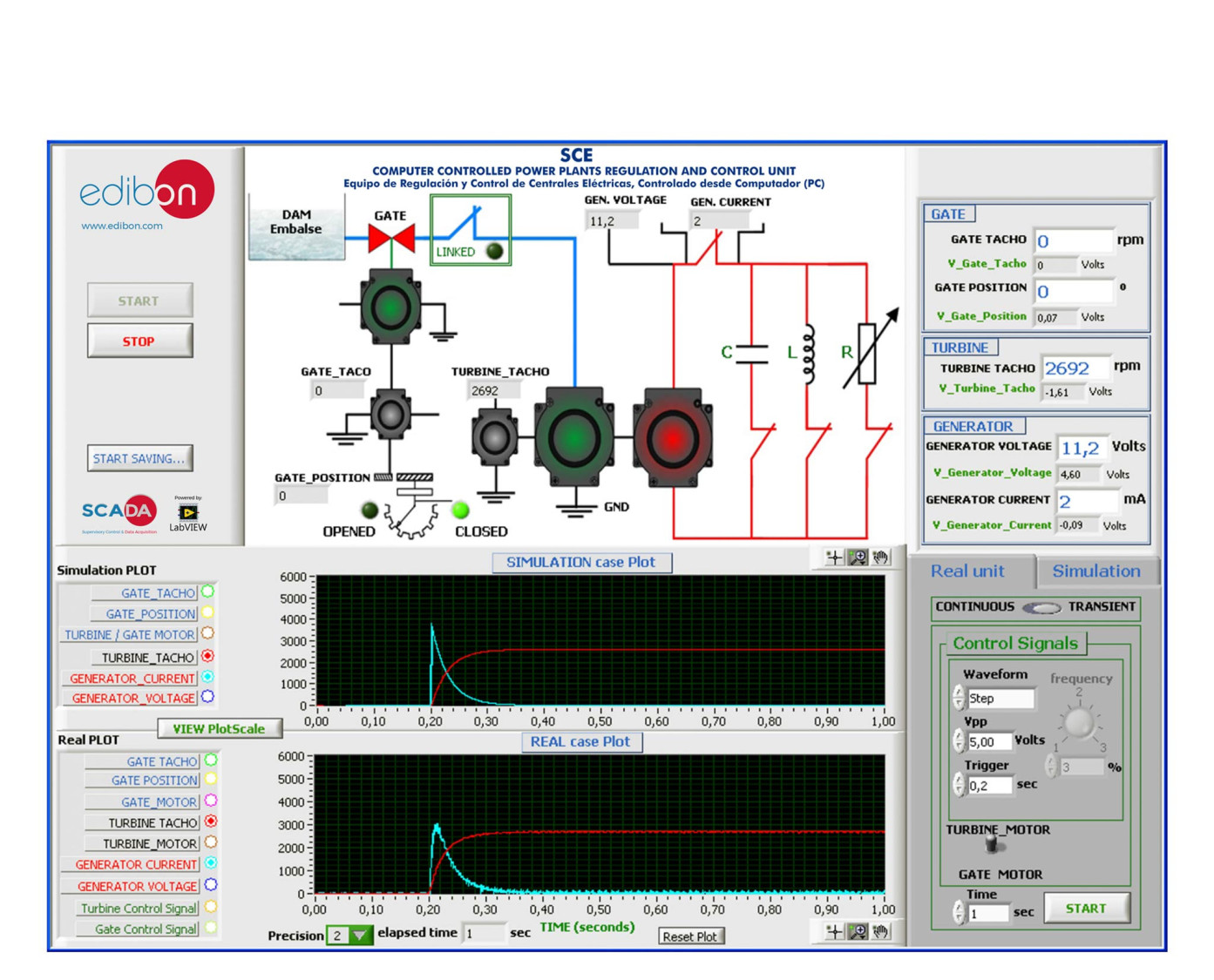Screen dimensions: 1214x980
Task: Select zoom tool on Simulation plot palette
Action: point(858,558)
